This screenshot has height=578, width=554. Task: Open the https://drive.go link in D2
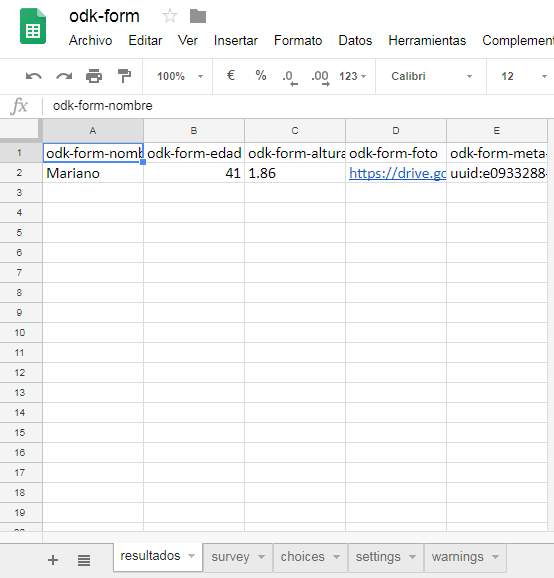[397, 173]
